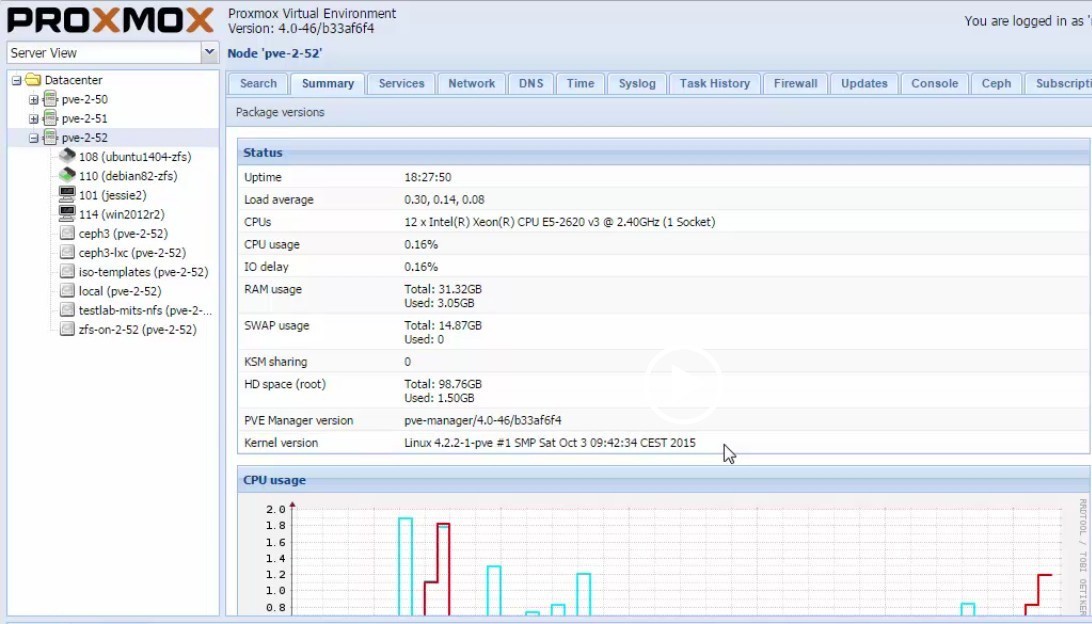Click container icon for 110 debian82-zfs

[x=67, y=175]
